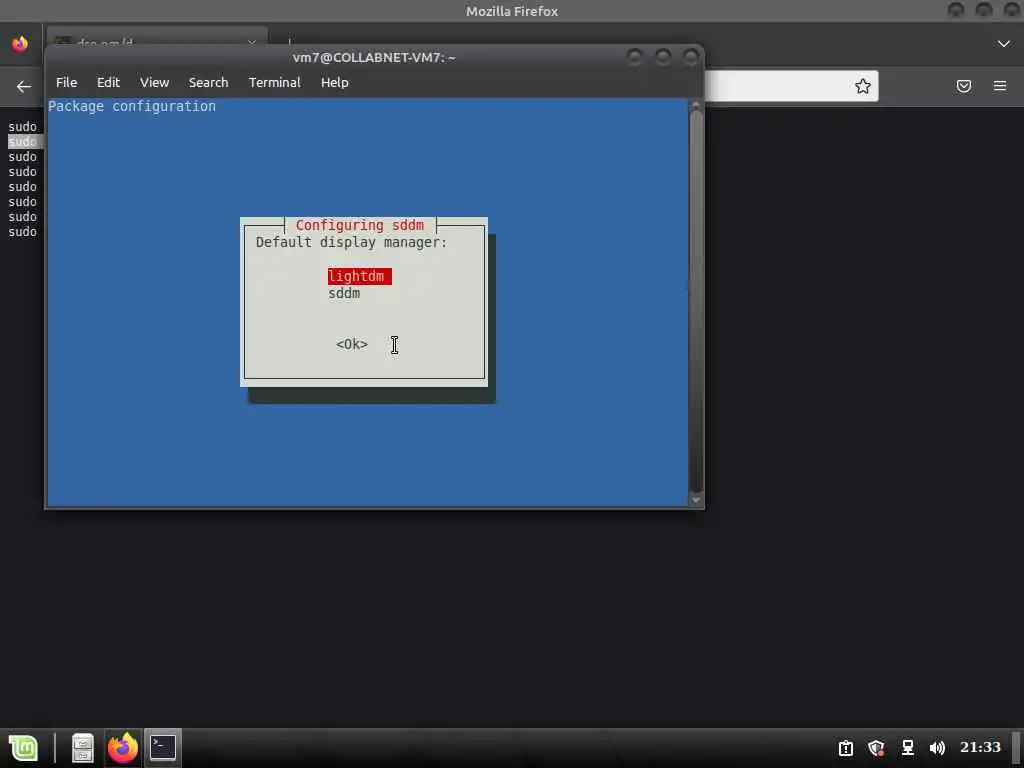This screenshot has height=768, width=1024.
Task: Open the network connection tray icon
Action: [x=907, y=748]
